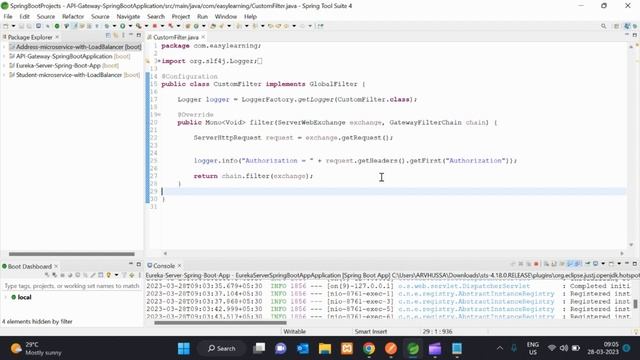The image size is (640, 360).
Task: Open the File menu
Action: [x=8, y=16]
